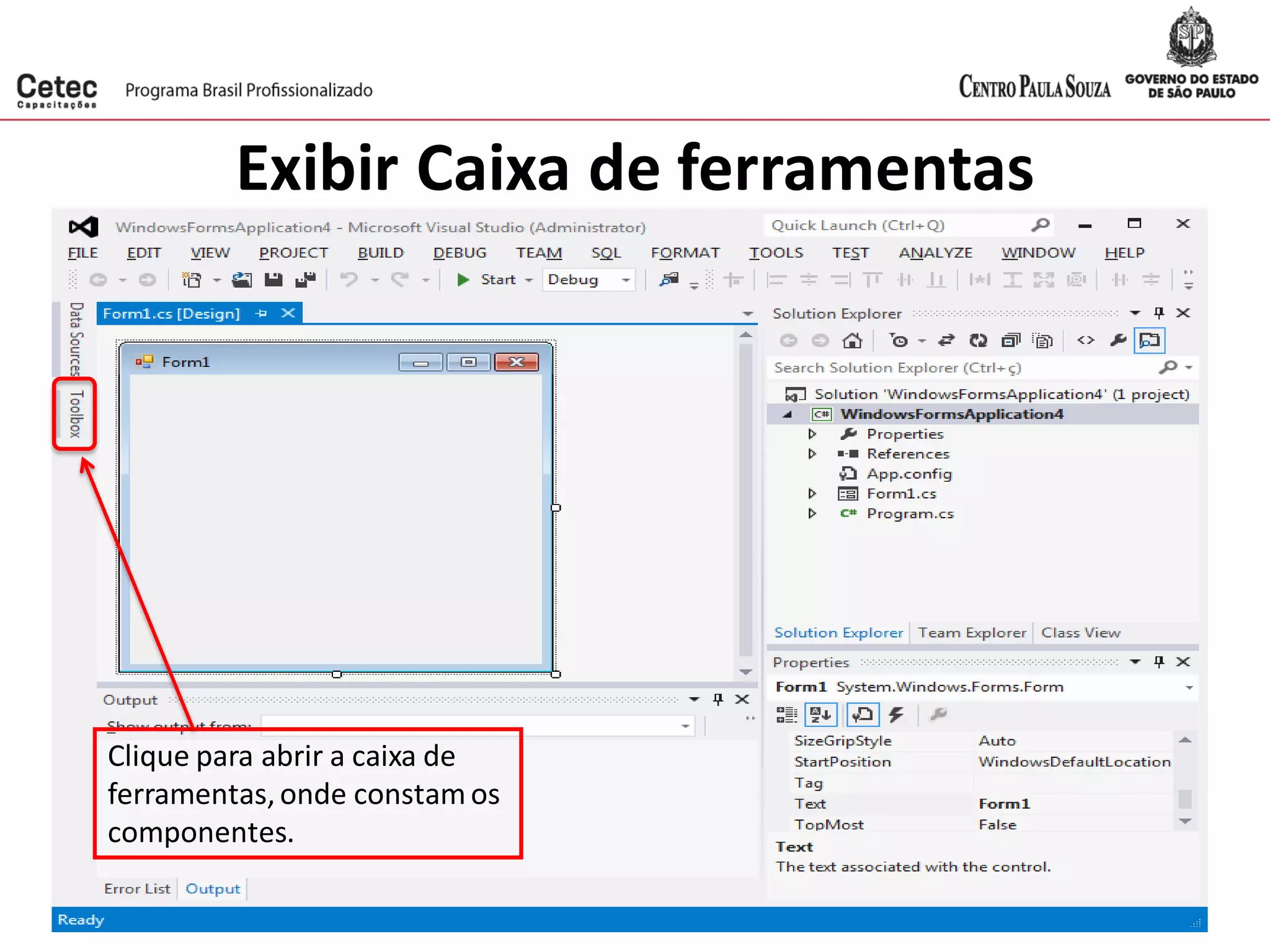Click the Redo toolbar icon
The image size is (1270, 952).
[x=400, y=280]
